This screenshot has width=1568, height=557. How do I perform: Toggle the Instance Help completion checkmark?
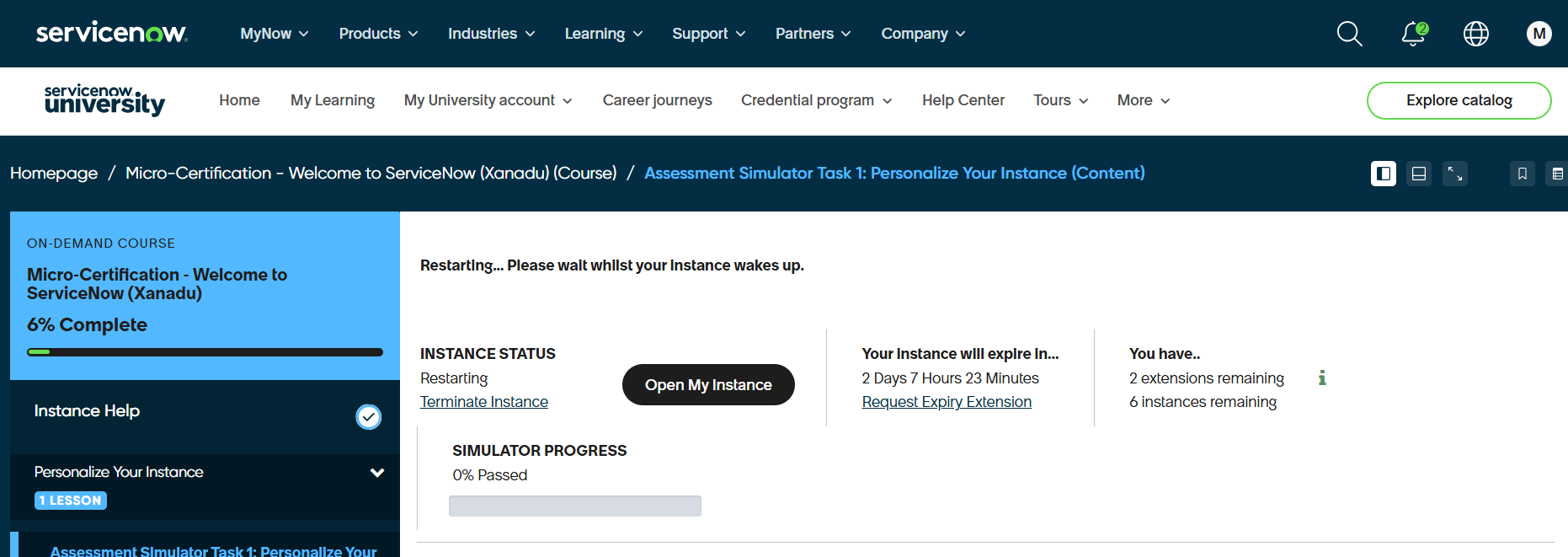pyautogui.click(x=368, y=417)
